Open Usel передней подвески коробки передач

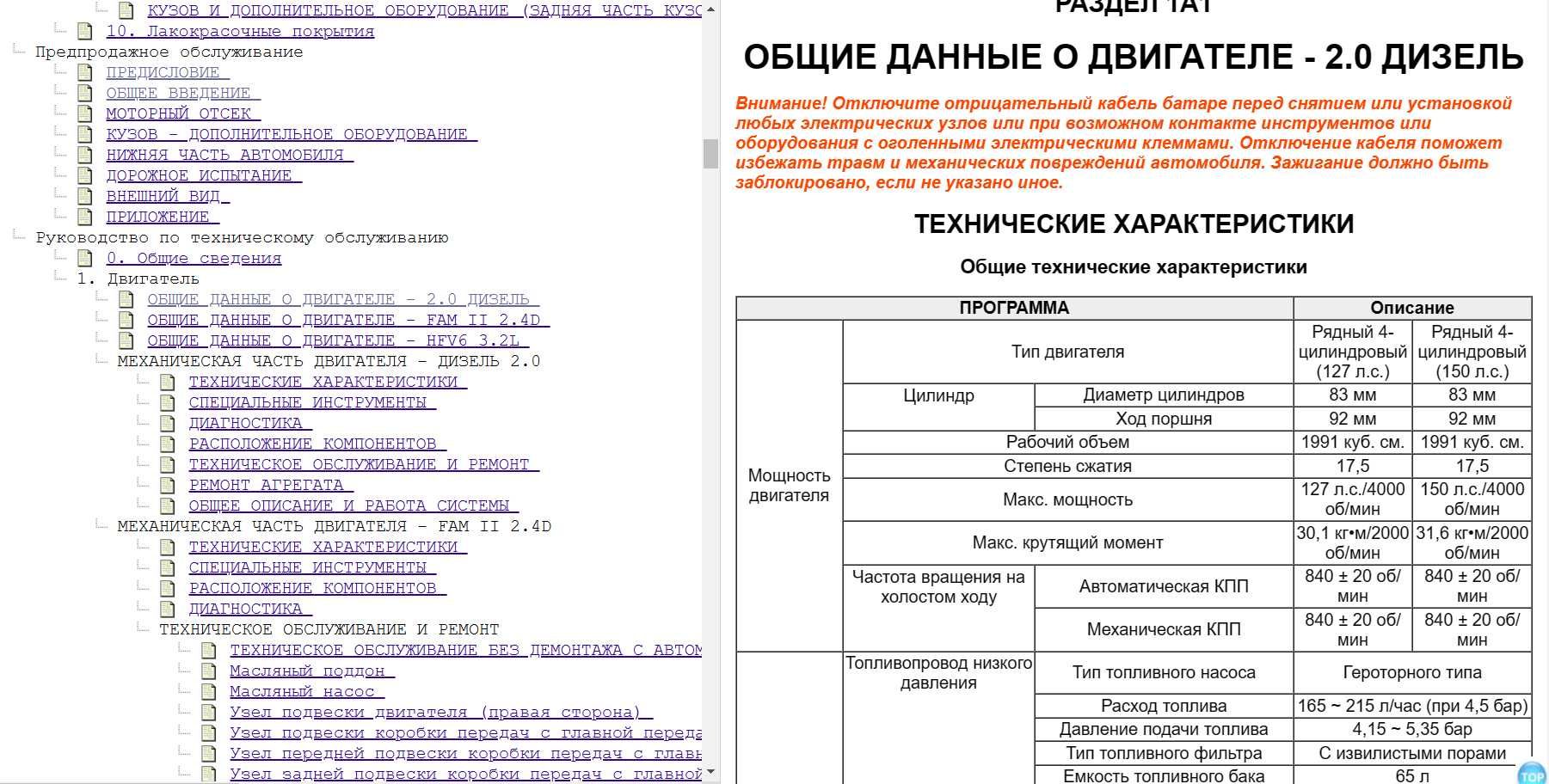point(465,753)
